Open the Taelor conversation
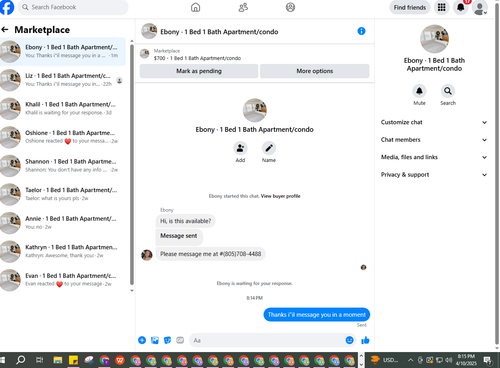Viewport: 500px width, 368px height. pos(63,194)
